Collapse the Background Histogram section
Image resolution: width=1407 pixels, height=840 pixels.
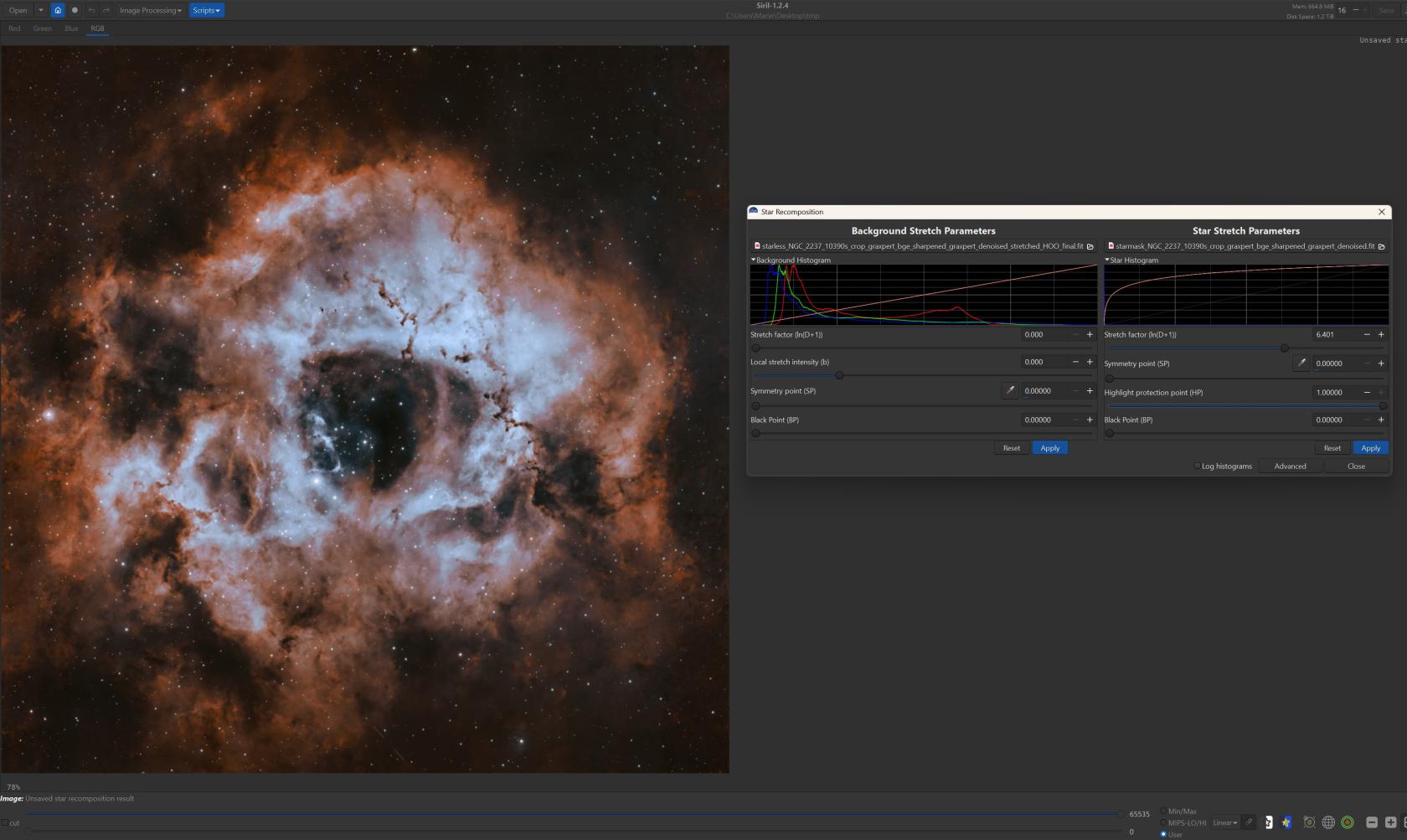(753, 260)
